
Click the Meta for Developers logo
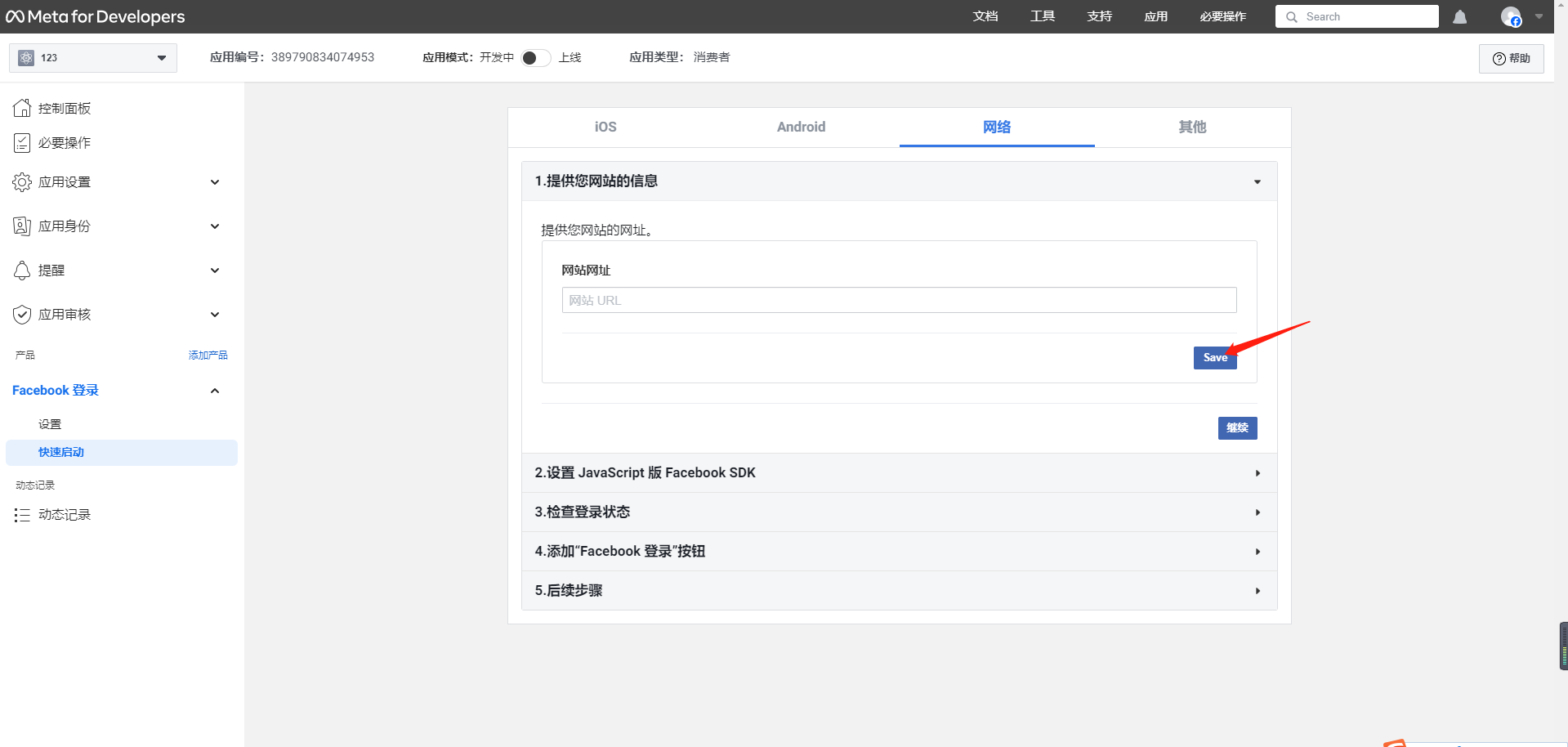click(95, 16)
